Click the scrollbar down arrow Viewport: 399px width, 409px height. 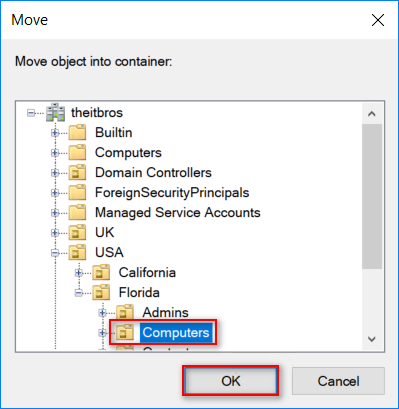(372, 339)
